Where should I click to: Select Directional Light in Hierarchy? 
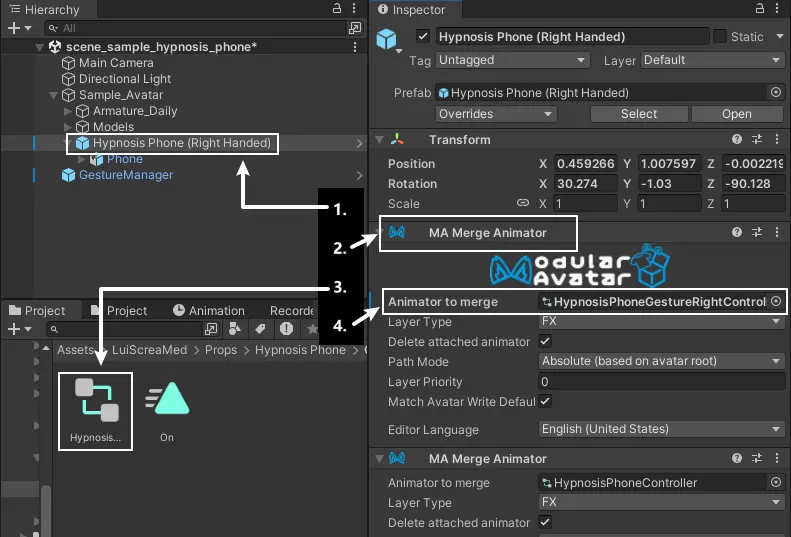tap(125, 79)
